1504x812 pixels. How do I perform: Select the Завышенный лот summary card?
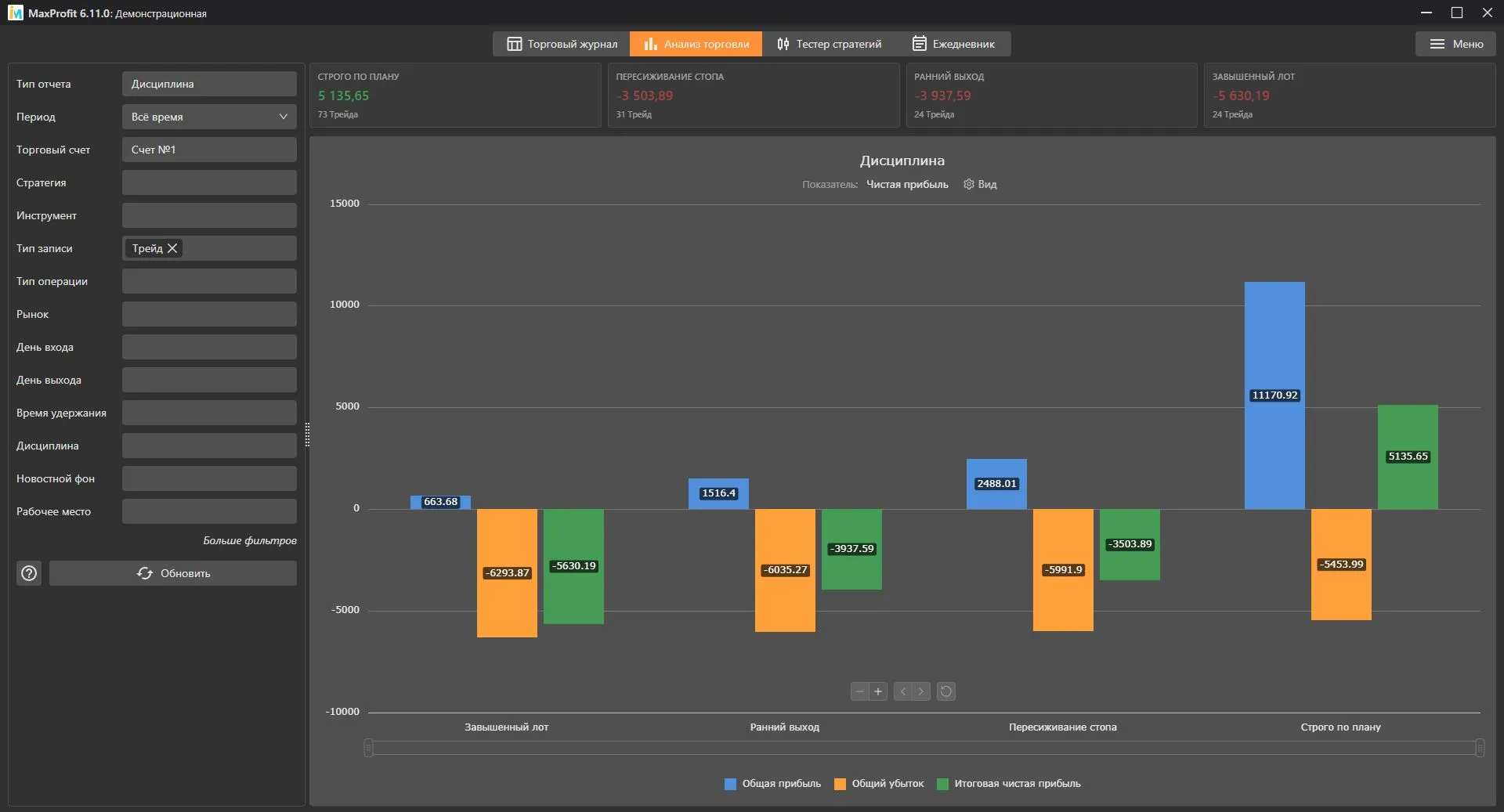pyautogui.click(x=1350, y=96)
